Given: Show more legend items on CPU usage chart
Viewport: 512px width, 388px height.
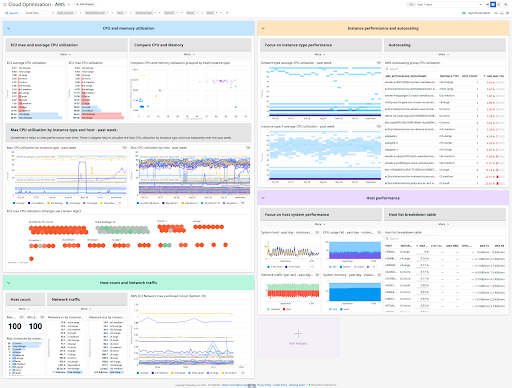Looking at the screenshot, I should (374, 267).
